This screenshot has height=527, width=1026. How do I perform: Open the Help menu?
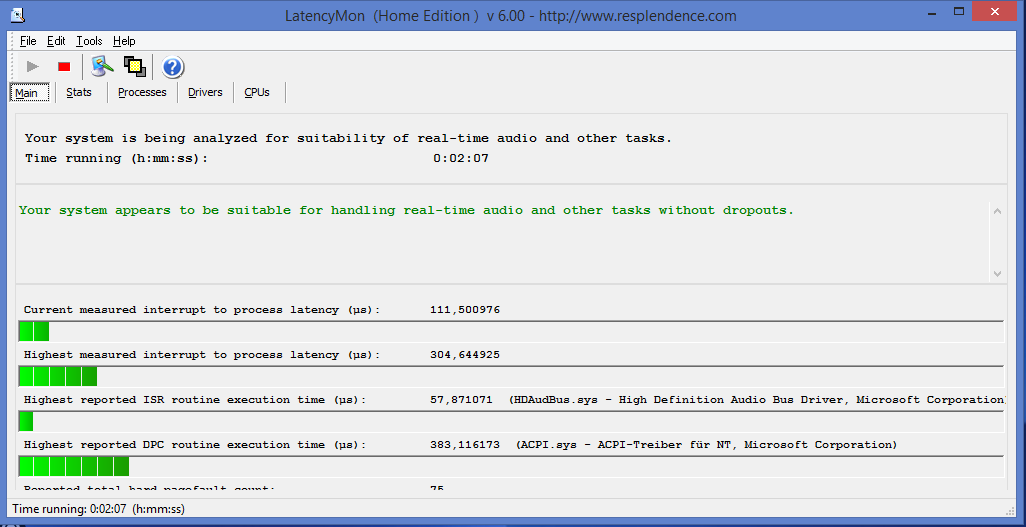(124, 41)
